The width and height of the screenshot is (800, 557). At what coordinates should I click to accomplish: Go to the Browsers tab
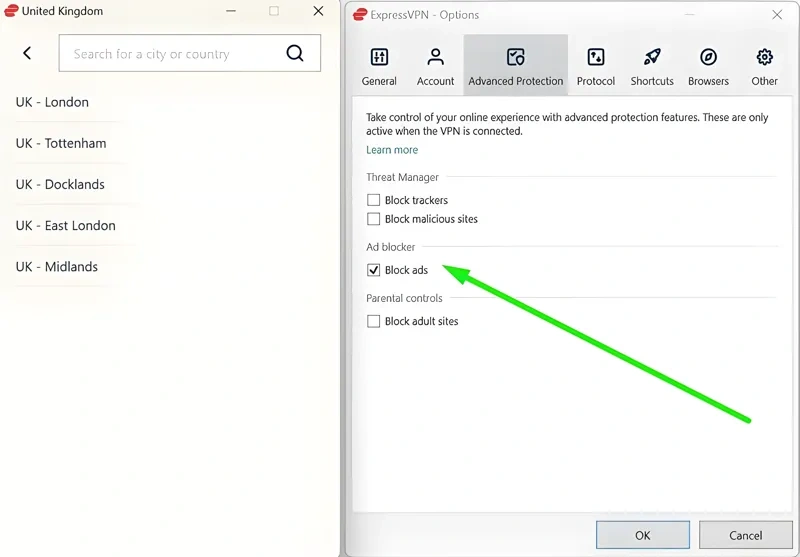[x=708, y=66]
